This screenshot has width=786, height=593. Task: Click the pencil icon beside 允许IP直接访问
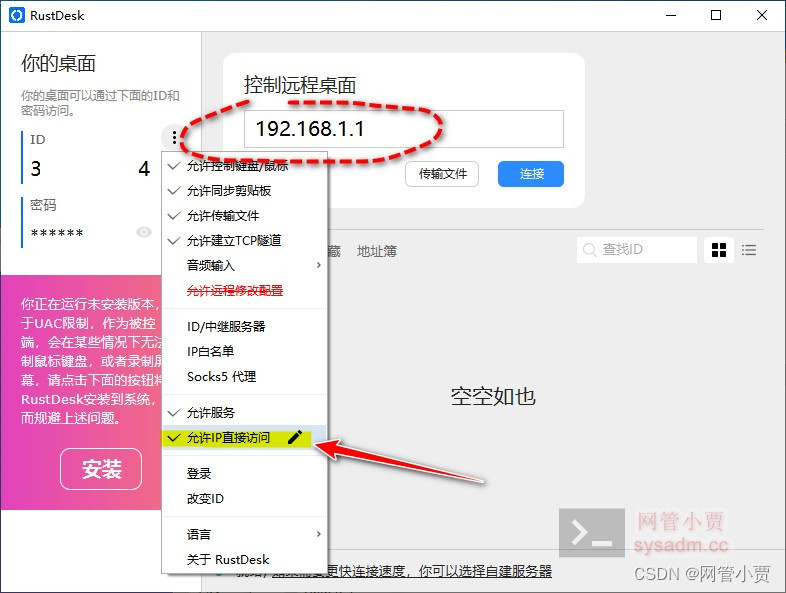(x=295, y=438)
